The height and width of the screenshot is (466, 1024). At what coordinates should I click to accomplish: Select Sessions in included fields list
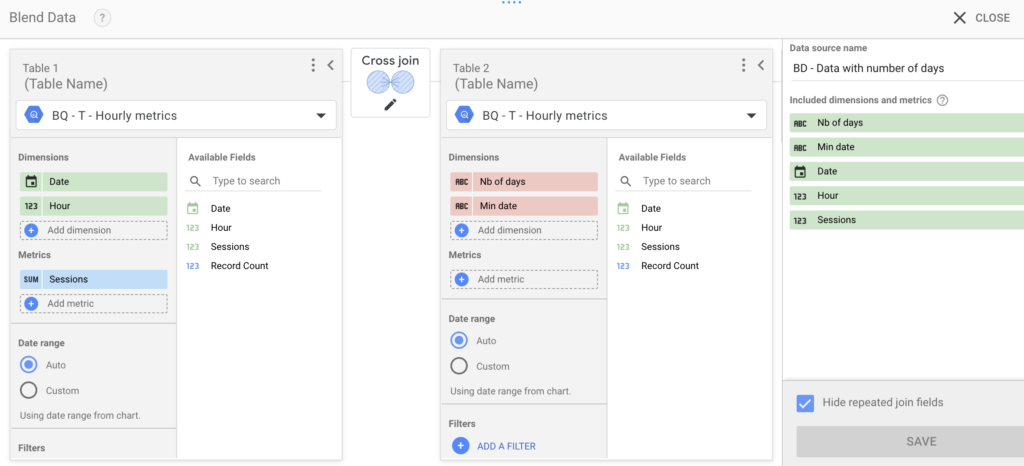tap(906, 220)
